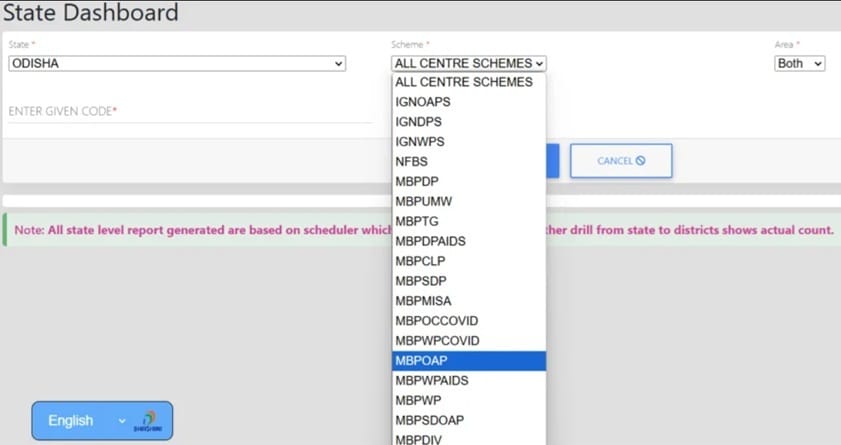Select MBPCLP scheme option

click(x=469, y=261)
